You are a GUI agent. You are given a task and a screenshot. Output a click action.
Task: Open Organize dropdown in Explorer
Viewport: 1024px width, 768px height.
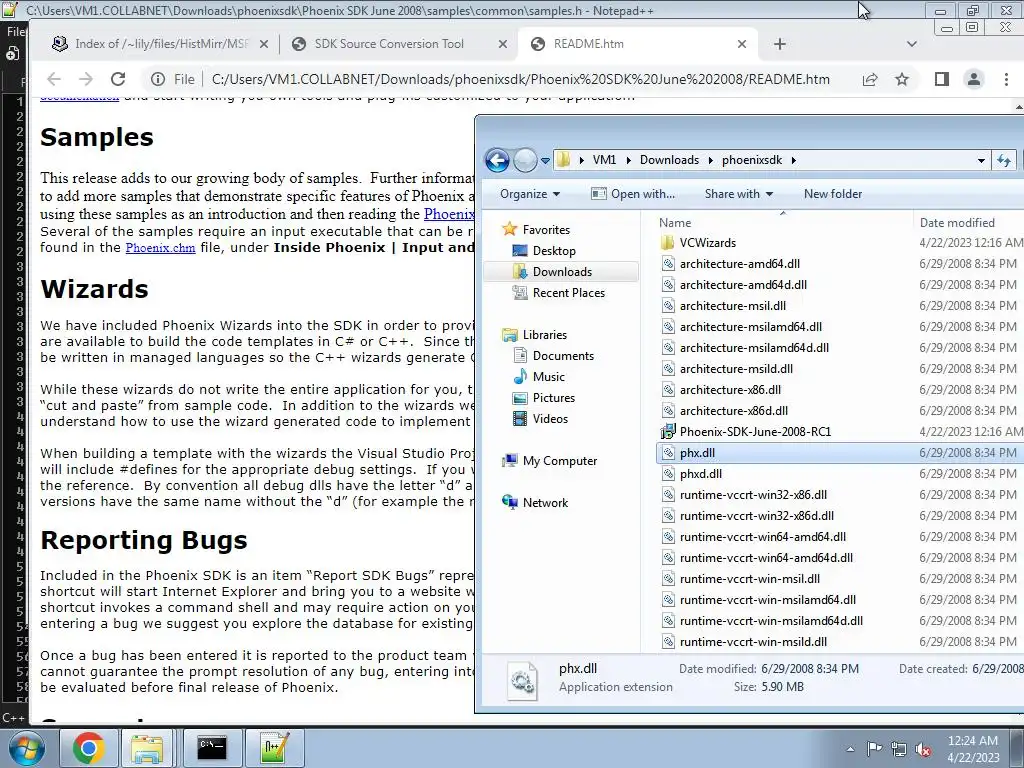[x=530, y=194]
